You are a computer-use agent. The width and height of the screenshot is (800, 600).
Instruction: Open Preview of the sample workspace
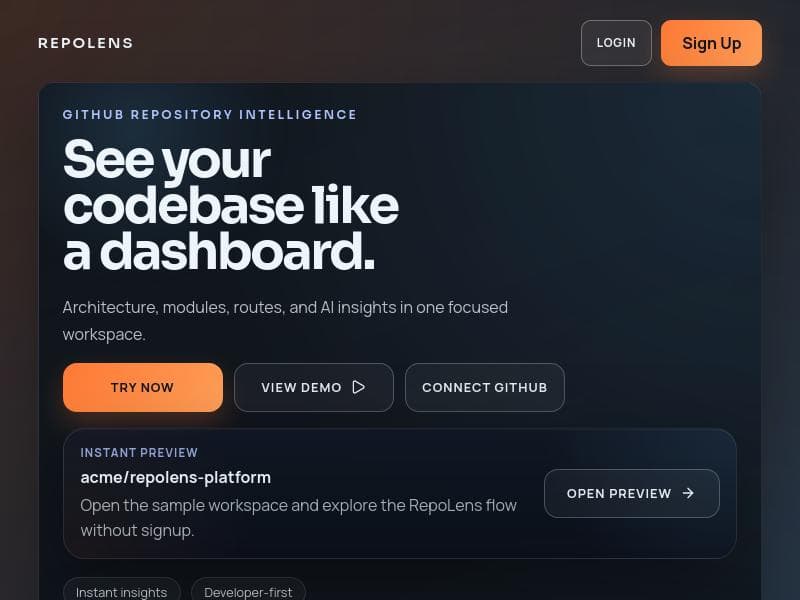pos(619,493)
